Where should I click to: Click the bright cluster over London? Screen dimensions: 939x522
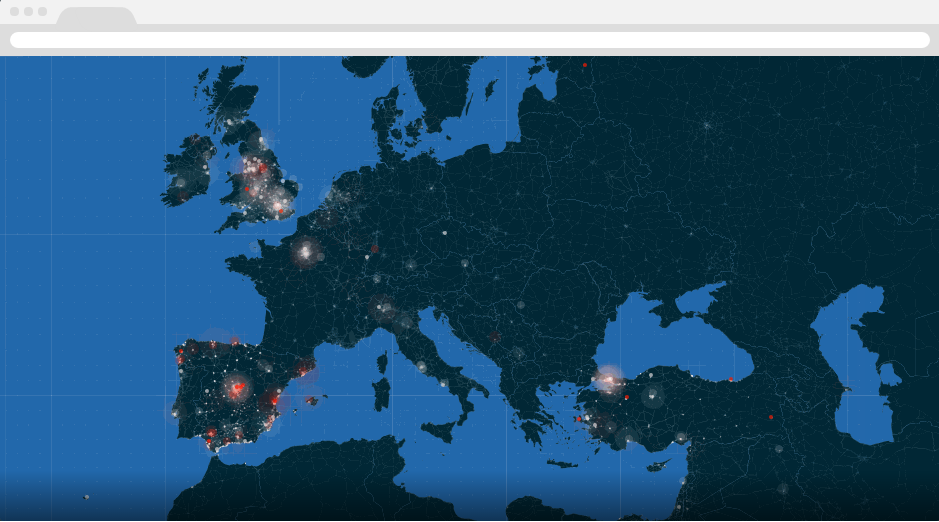[x=278, y=207]
